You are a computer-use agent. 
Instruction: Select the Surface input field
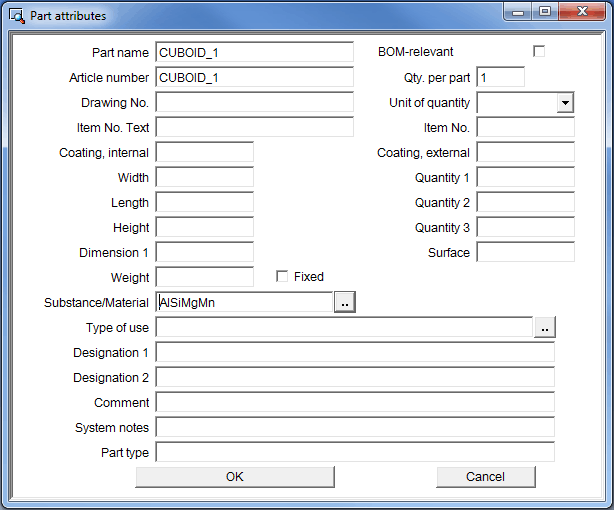[x=525, y=252]
